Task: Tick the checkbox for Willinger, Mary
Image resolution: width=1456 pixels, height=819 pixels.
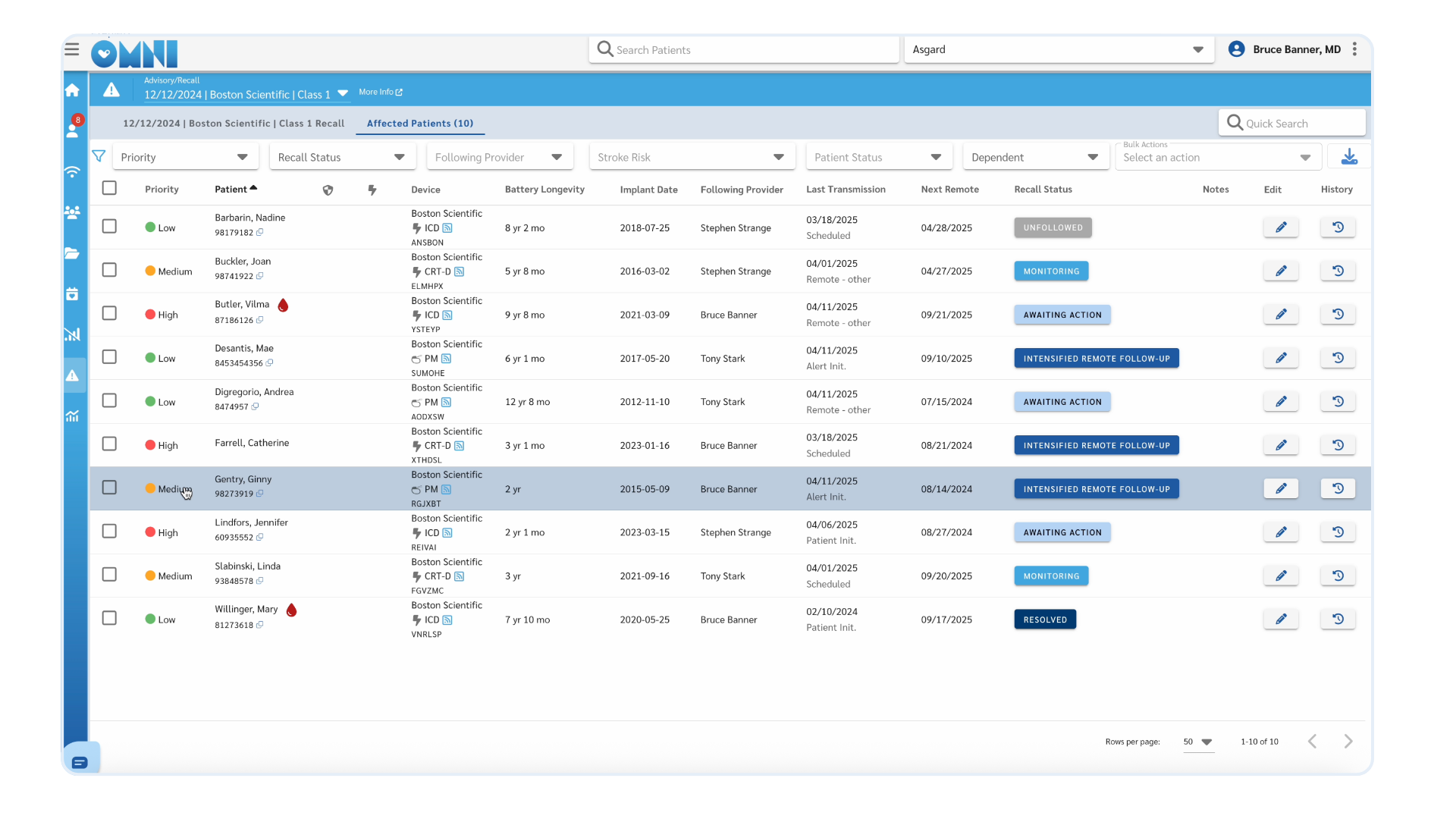Action: (109, 618)
